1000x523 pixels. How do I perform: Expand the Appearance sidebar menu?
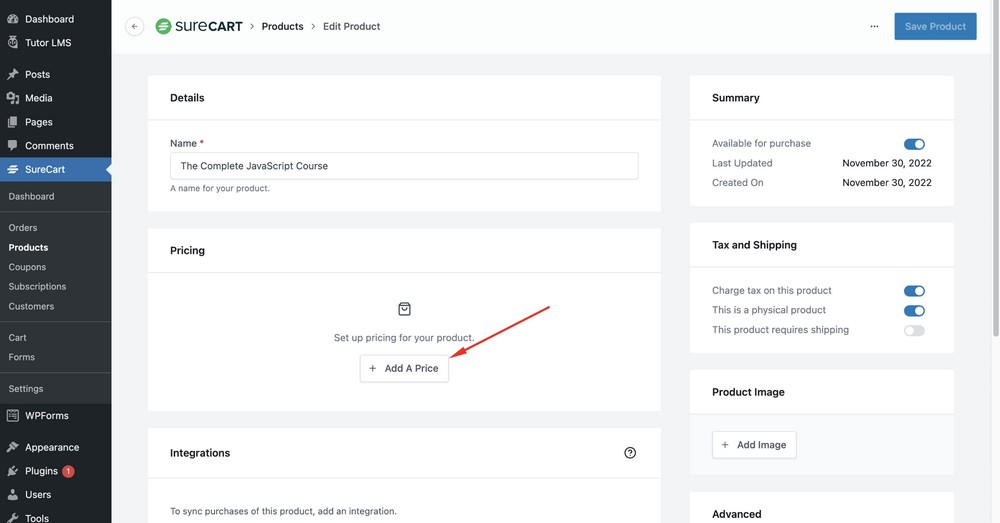tap(51, 448)
